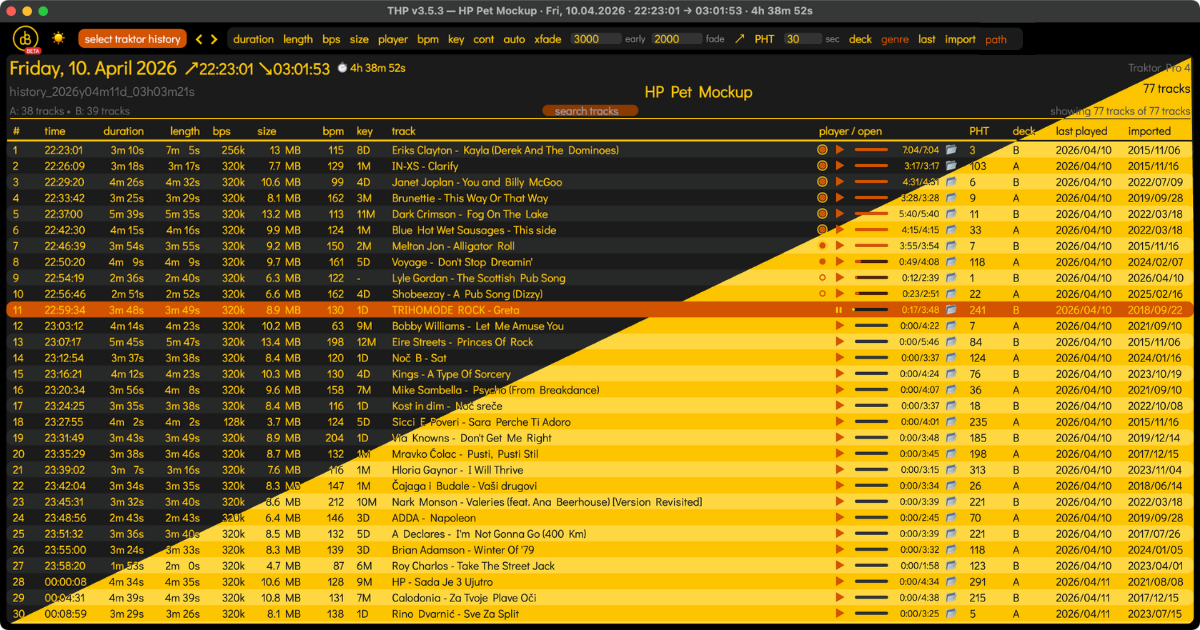Pause playback of TRIHOMODE ROCK - Greta
Screen dimensions: 1200x630
pos(838,309)
